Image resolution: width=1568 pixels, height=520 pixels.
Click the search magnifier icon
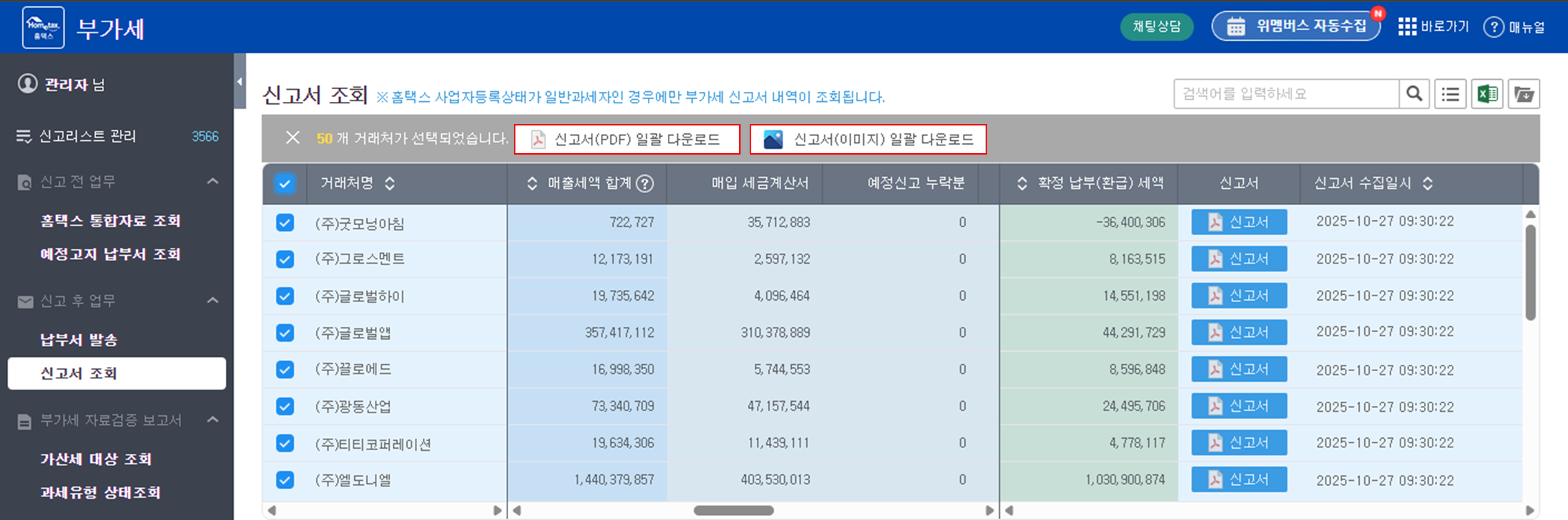pyautogui.click(x=1415, y=94)
